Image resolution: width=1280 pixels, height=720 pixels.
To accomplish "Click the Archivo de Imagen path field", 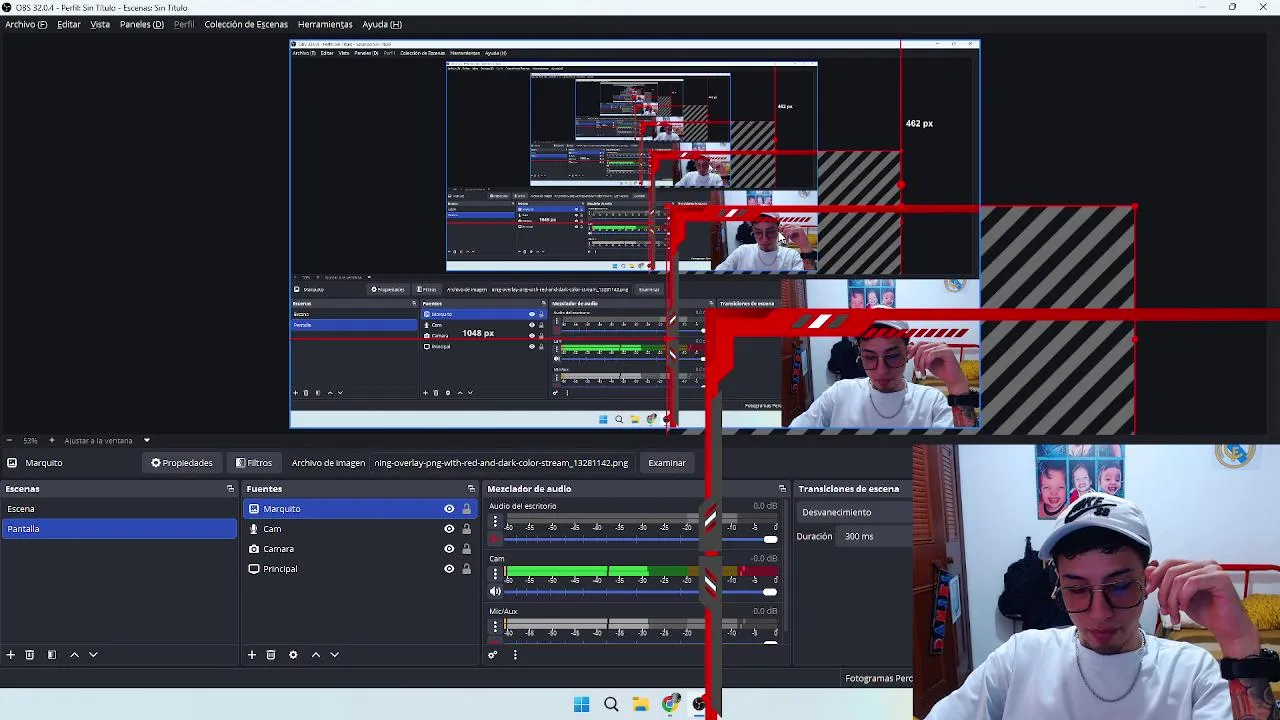I will point(502,463).
